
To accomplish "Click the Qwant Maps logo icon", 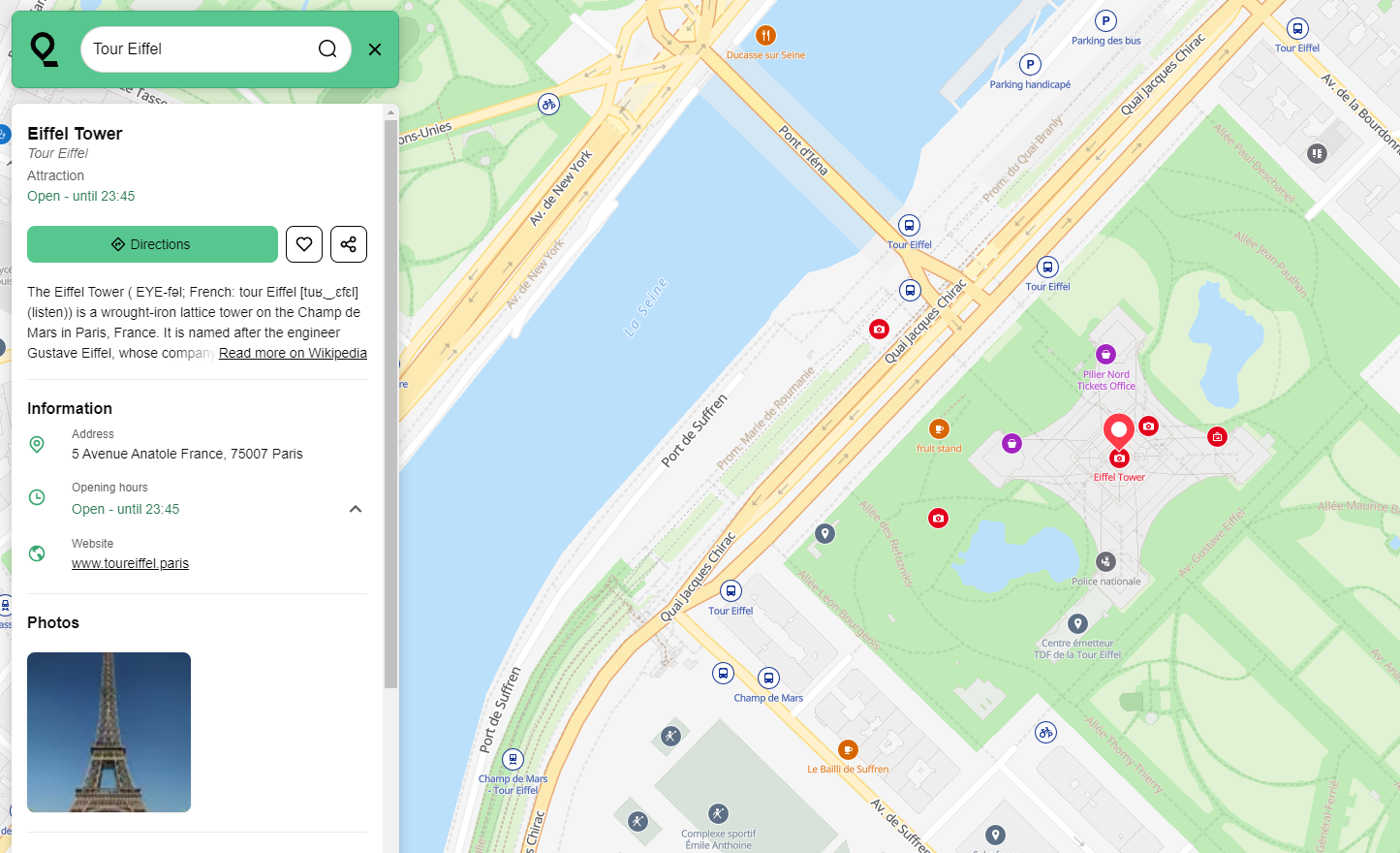I will point(45,49).
